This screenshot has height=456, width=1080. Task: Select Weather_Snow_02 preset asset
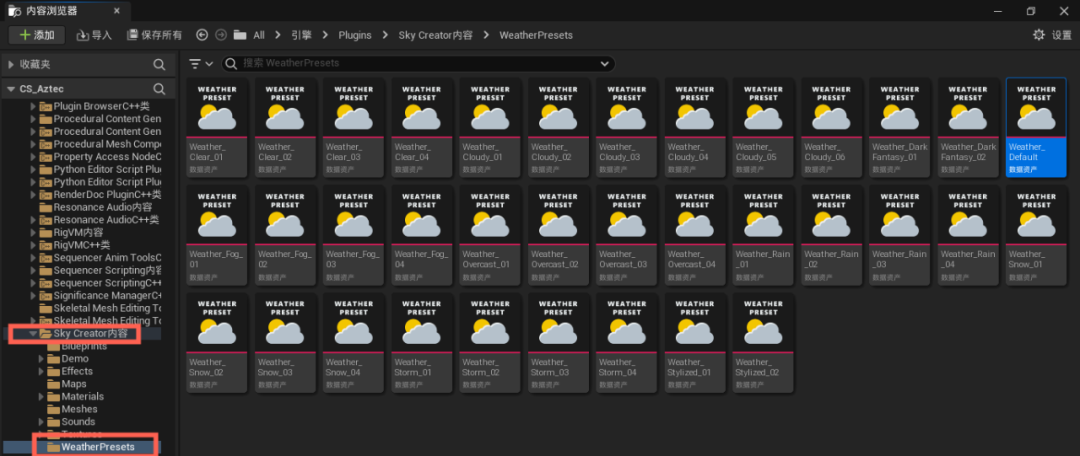click(217, 342)
